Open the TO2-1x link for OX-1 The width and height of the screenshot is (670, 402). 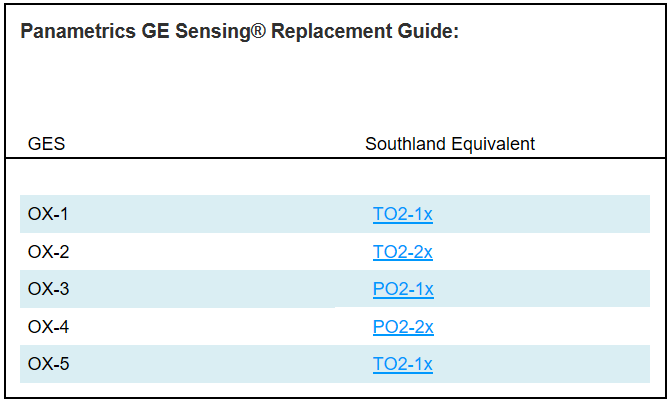[x=402, y=214]
